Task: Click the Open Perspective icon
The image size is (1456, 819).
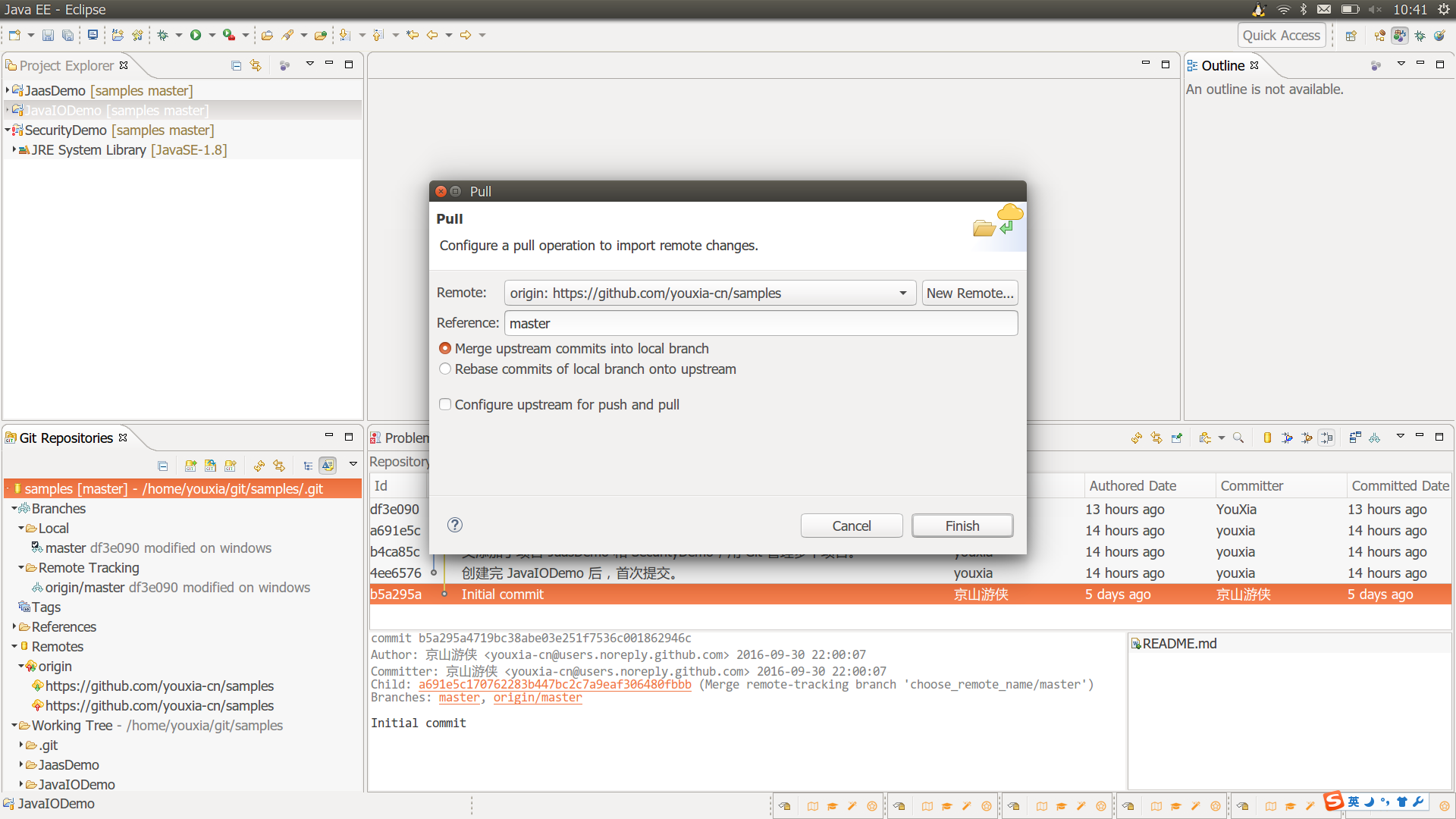Action: [x=1351, y=36]
